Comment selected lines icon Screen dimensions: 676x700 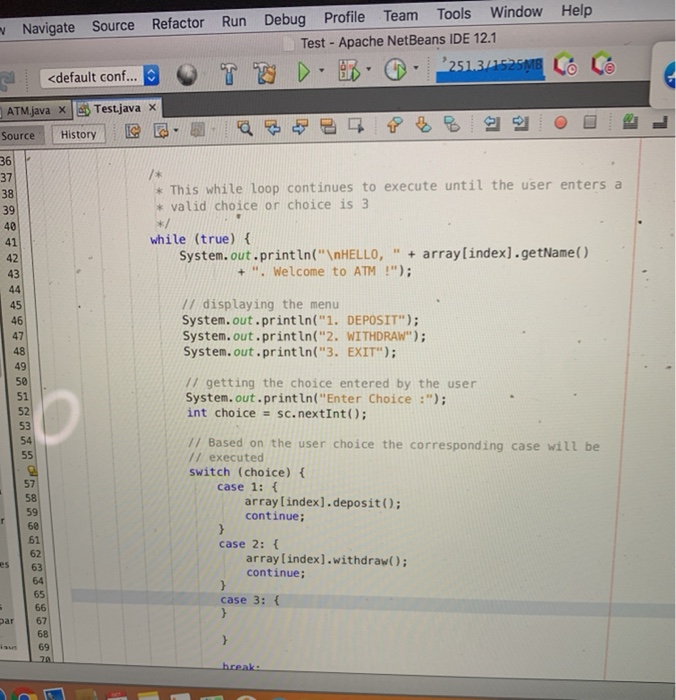tap(630, 121)
